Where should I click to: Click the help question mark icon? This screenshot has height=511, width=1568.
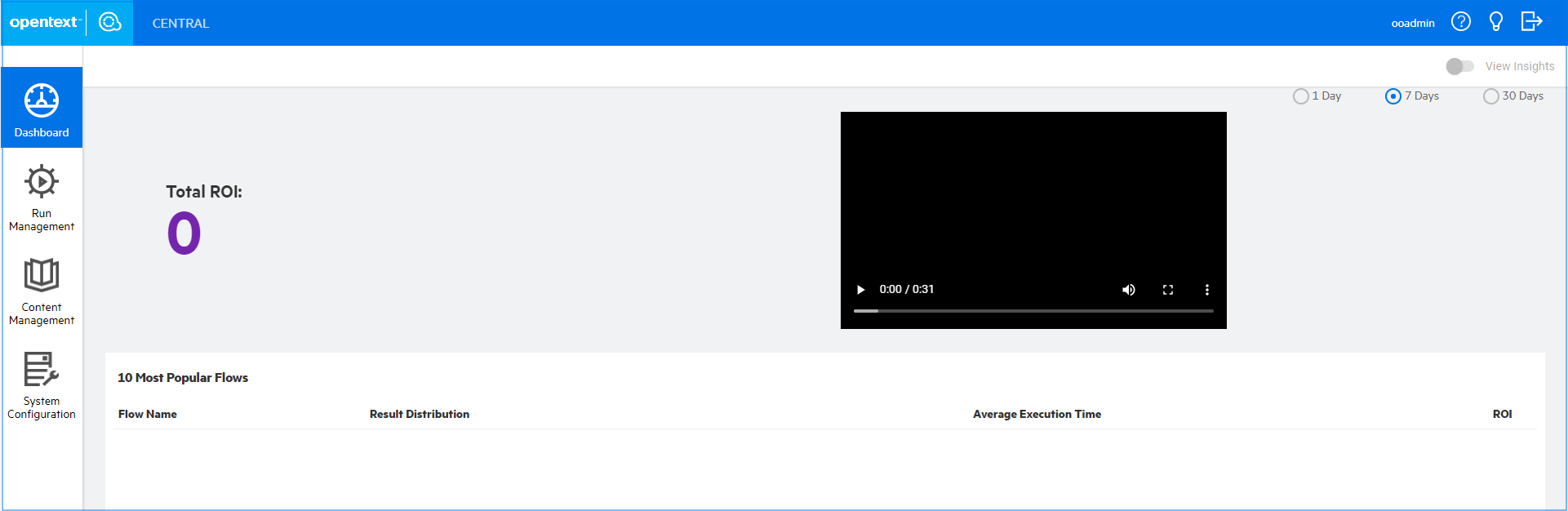pyautogui.click(x=1460, y=22)
